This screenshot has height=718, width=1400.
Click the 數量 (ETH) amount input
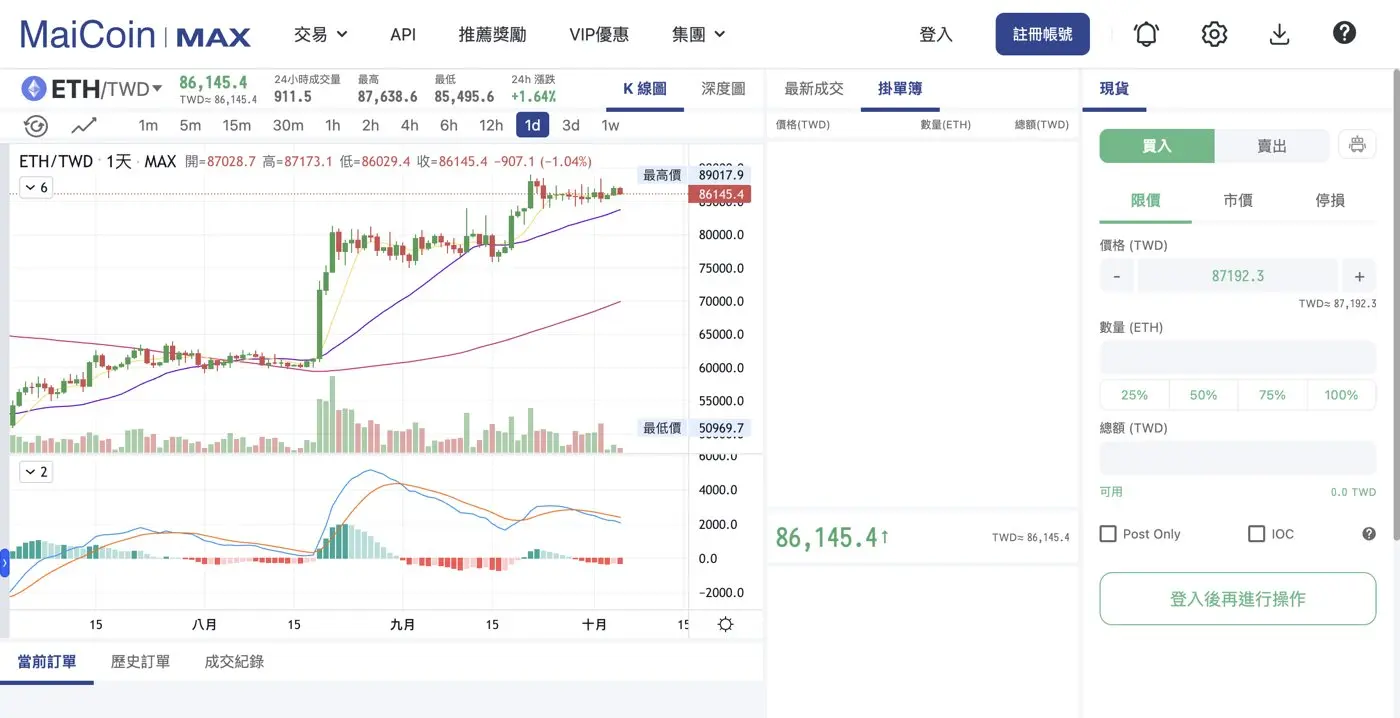[x=1238, y=357]
